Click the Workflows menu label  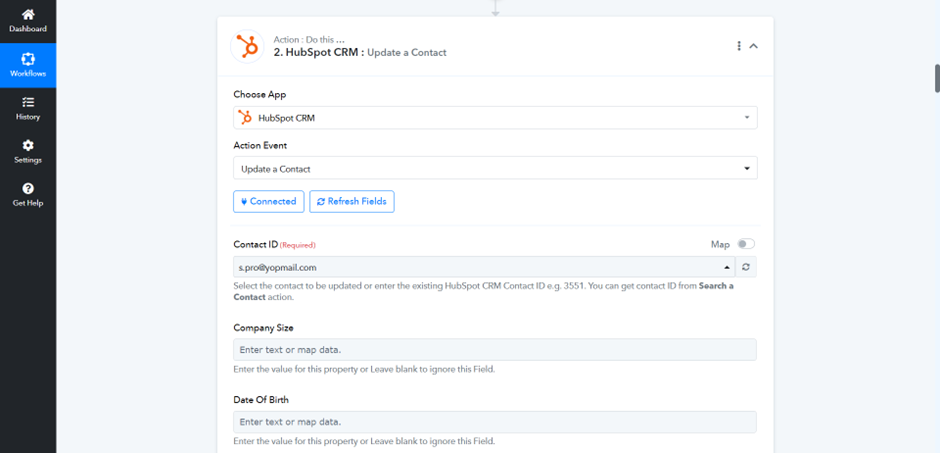tap(28, 74)
